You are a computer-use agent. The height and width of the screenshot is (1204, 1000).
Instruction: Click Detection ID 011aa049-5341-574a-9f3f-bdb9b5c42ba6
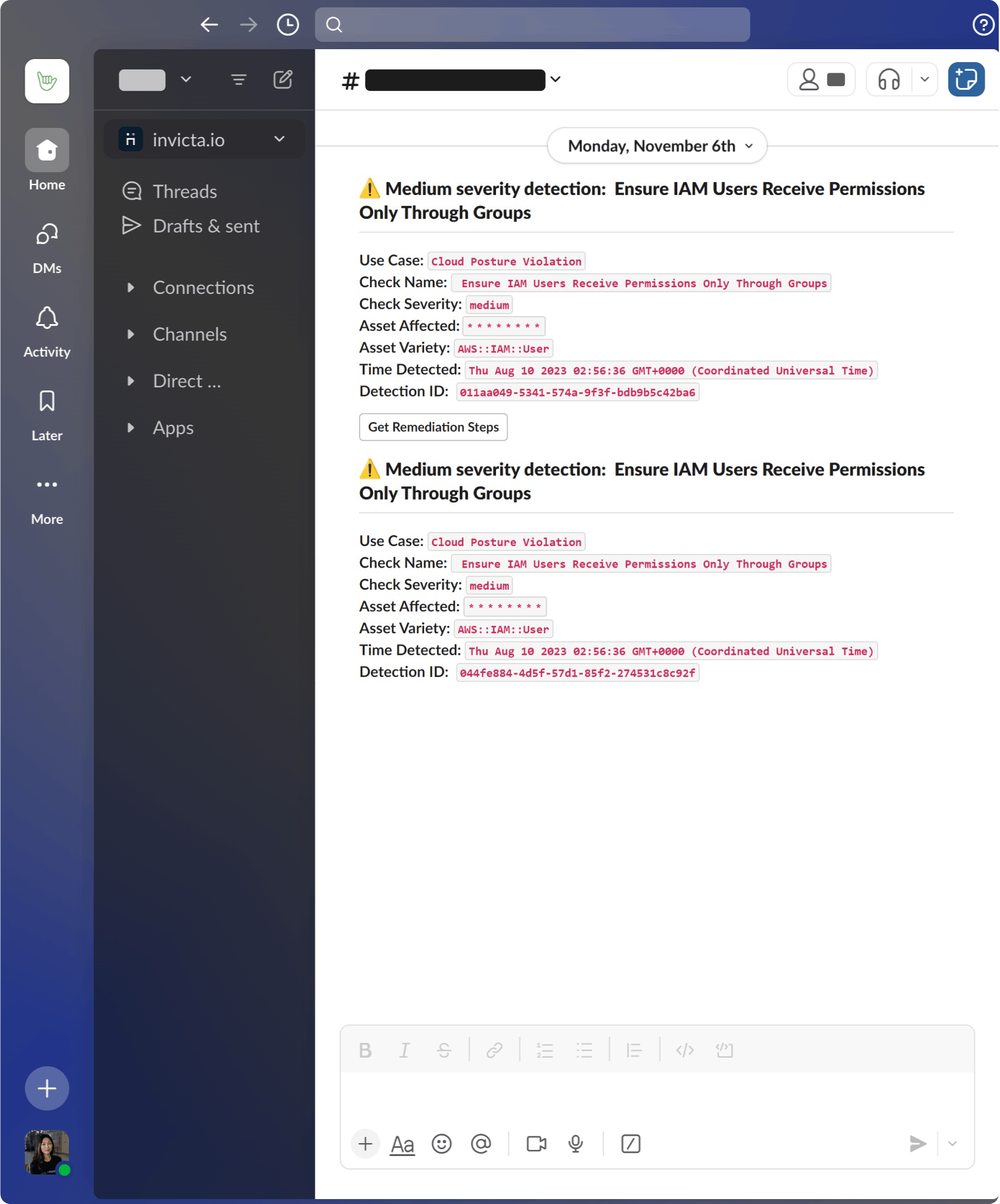click(577, 392)
